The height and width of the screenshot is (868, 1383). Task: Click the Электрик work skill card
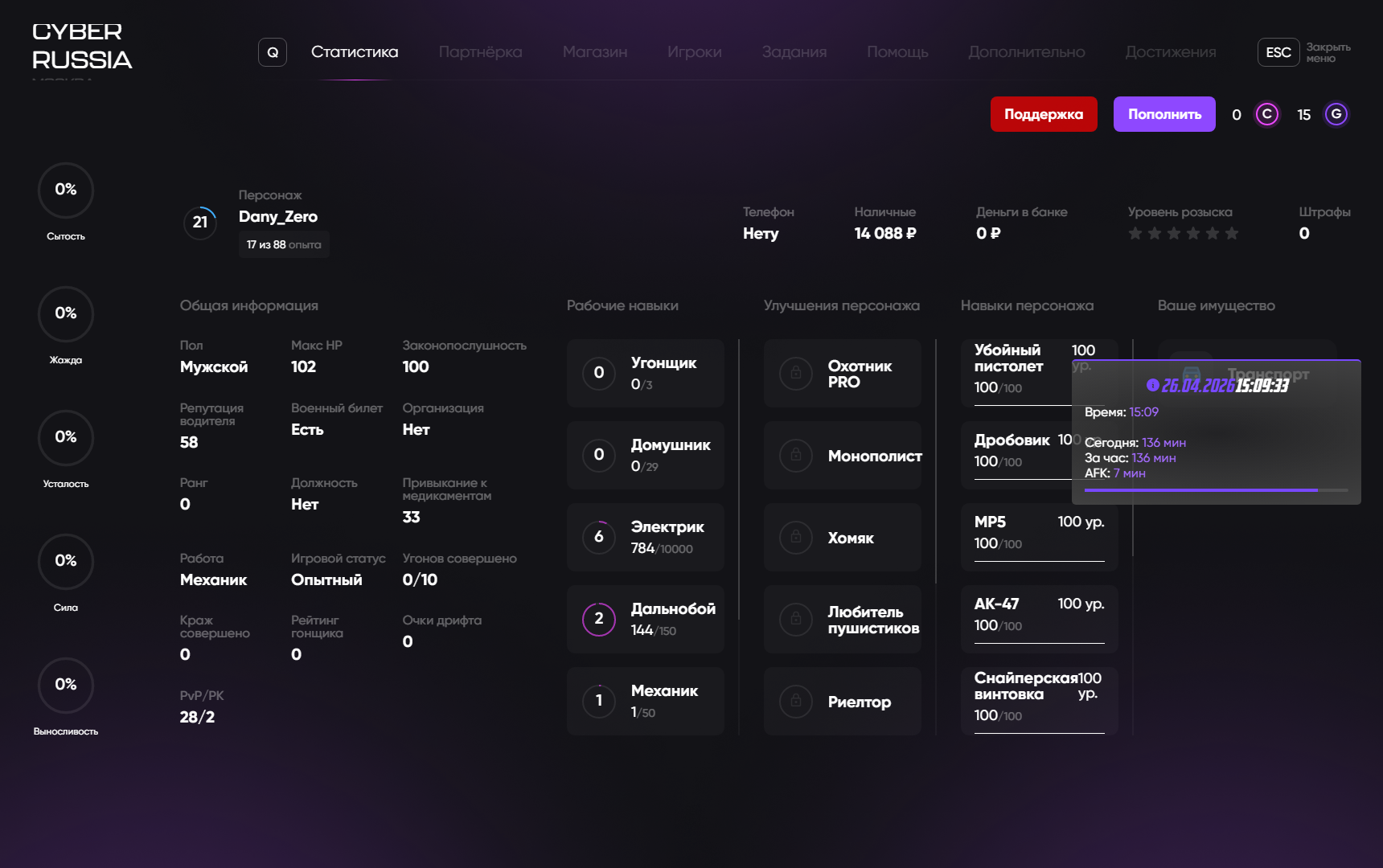point(646,538)
